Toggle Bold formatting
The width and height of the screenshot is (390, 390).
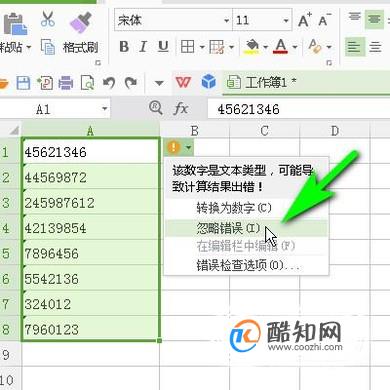124,47
